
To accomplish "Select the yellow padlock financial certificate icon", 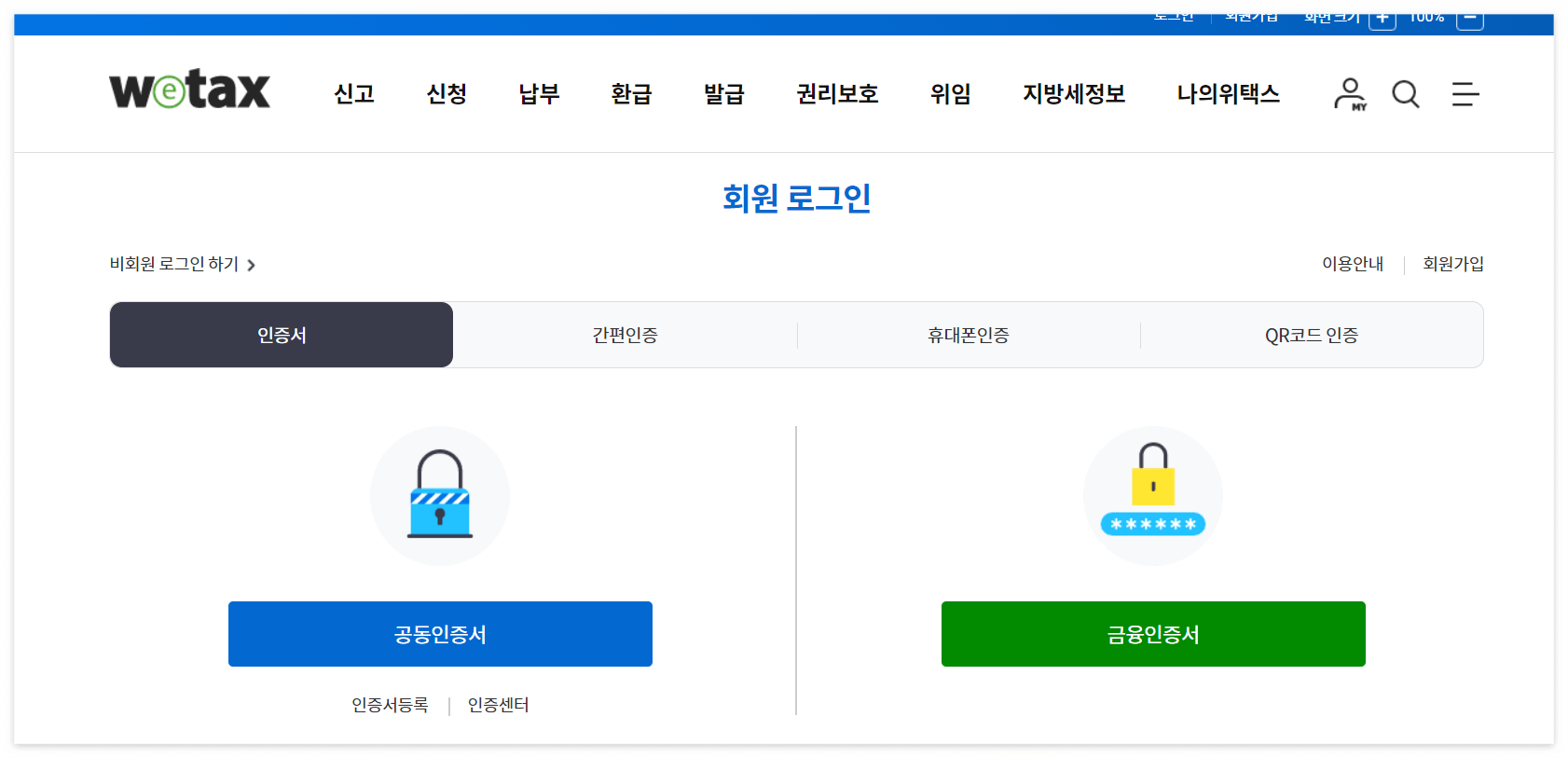I will (x=1152, y=495).
